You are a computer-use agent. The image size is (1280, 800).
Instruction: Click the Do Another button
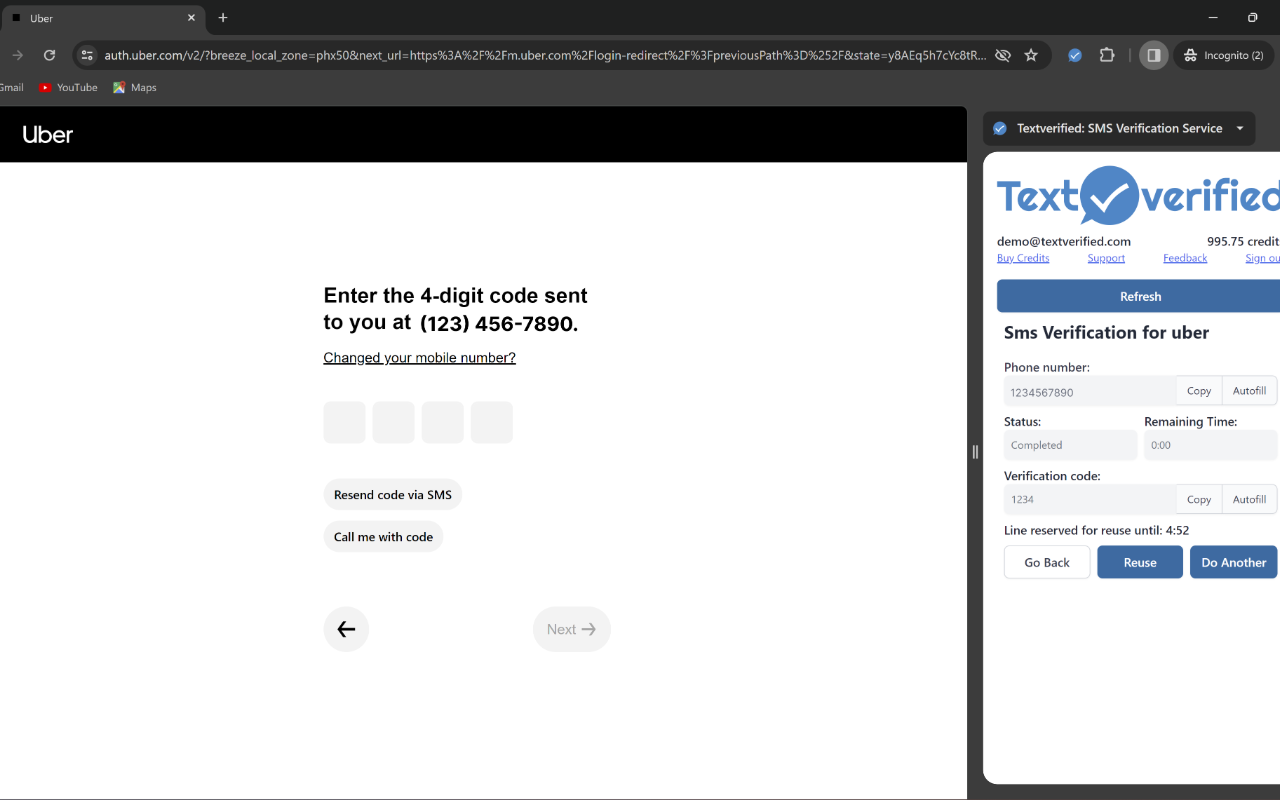click(x=1234, y=562)
